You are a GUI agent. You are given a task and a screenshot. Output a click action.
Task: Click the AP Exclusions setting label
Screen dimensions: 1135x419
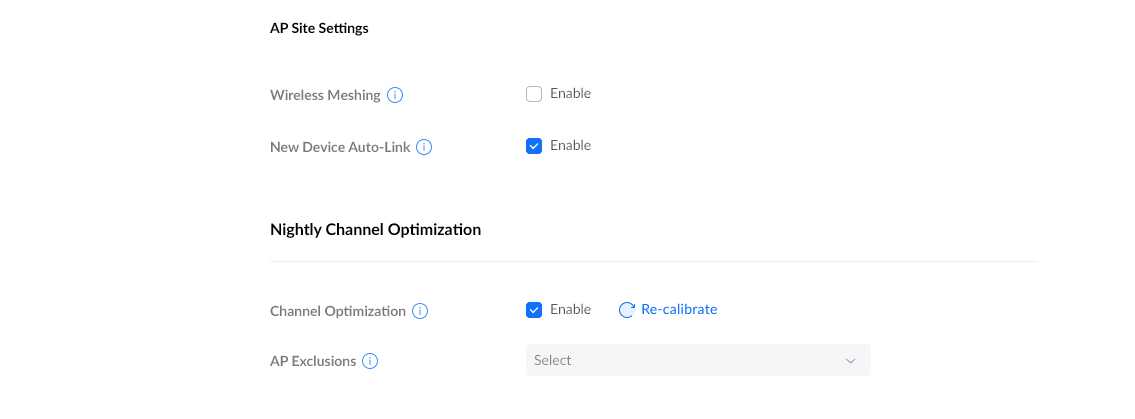313,361
